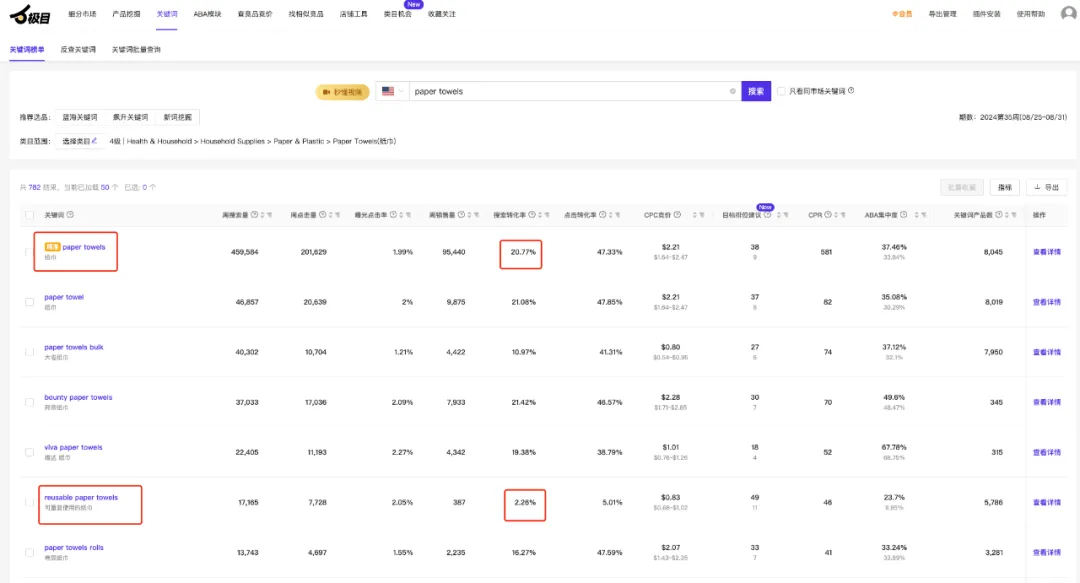Click the sort arrows on the 周搜索量 column

(x=262, y=215)
